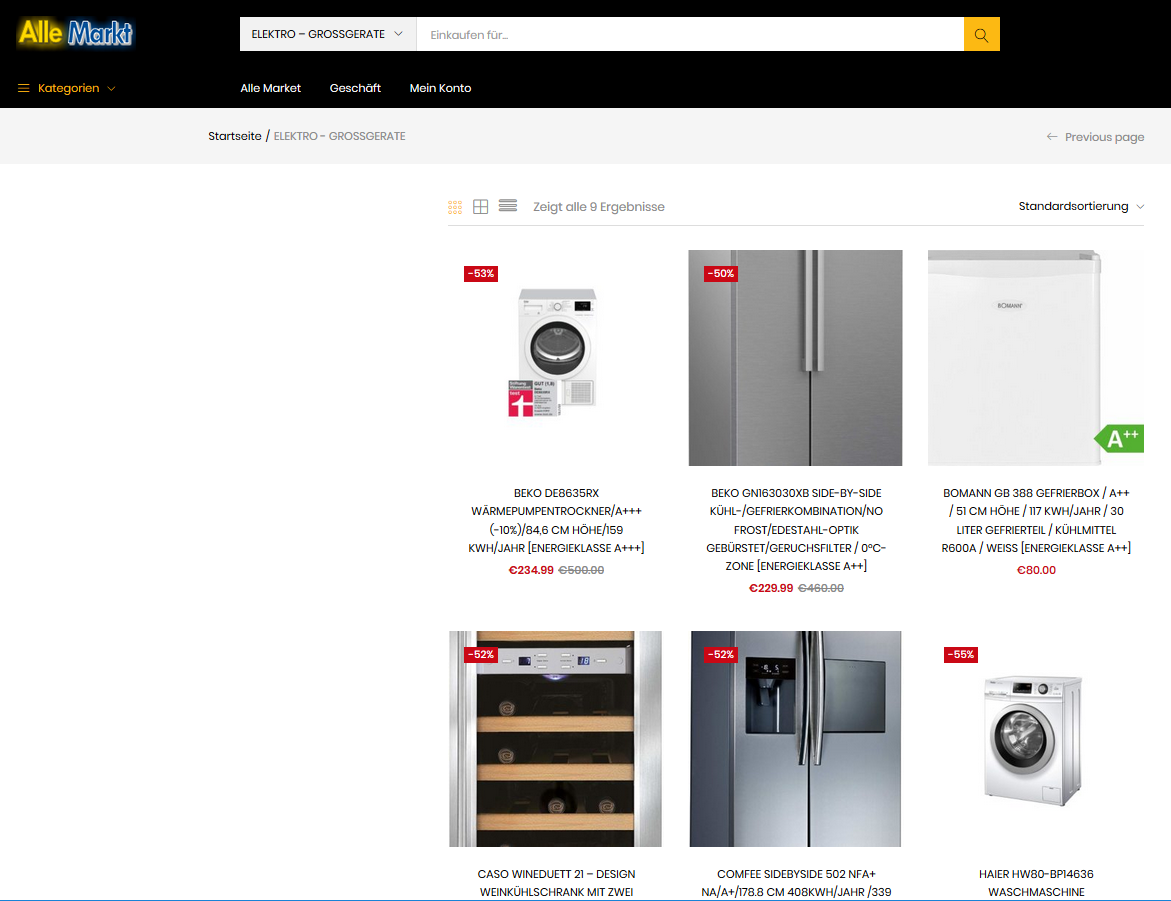The image size is (1171, 901).
Task: Go to Startseite breadcrumb link
Action: tap(234, 136)
